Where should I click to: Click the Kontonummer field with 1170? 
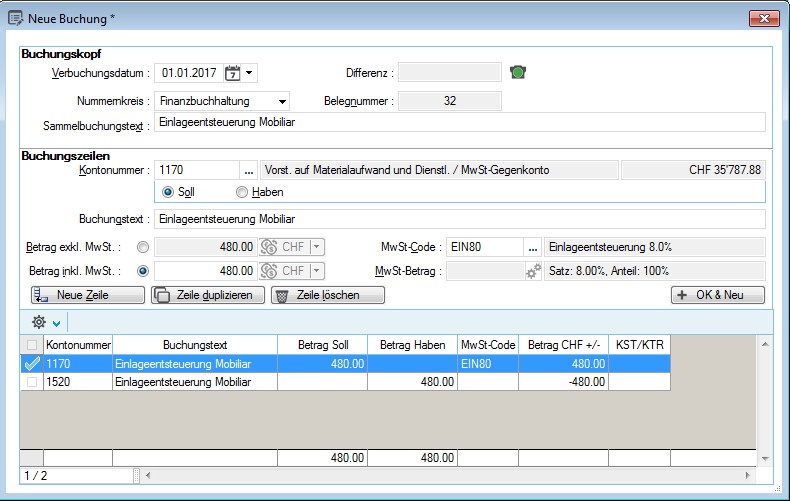[x=196, y=170]
